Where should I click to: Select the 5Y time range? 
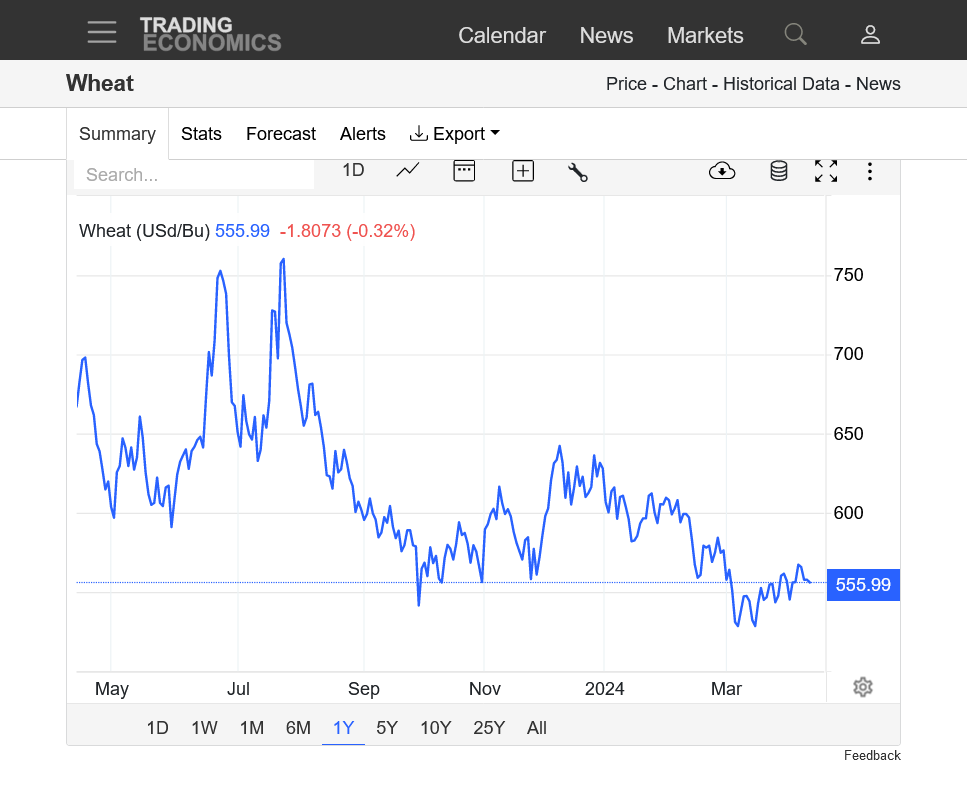click(387, 728)
